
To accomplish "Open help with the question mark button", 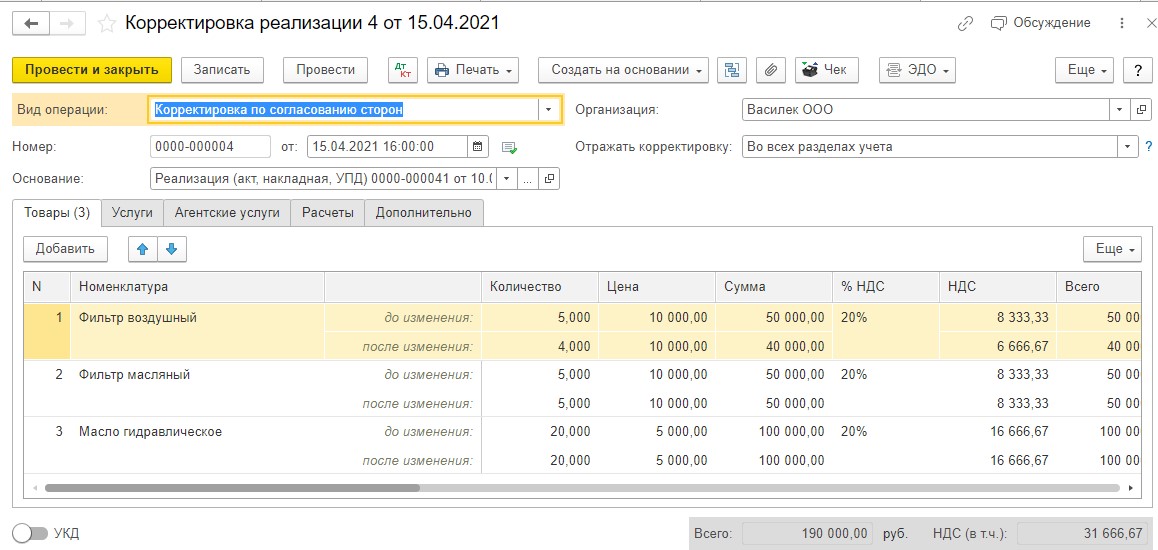I will click(1135, 70).
